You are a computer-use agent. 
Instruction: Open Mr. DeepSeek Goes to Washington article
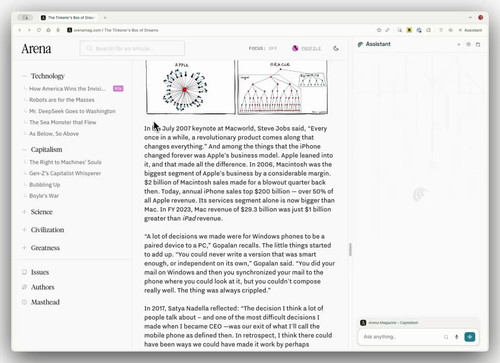pyautogui.click(x=72, y=111)
